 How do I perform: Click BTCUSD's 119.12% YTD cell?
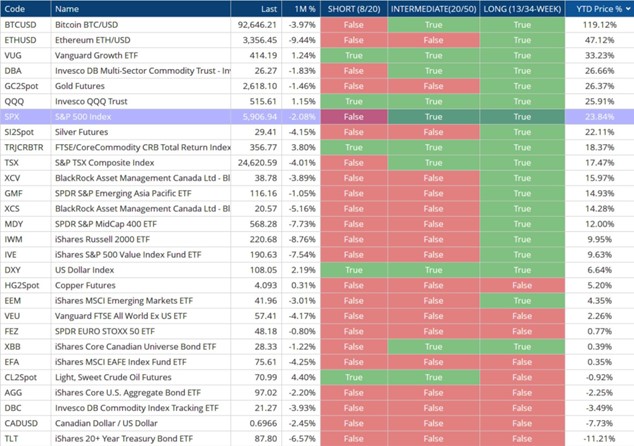(x=599, y=25)
